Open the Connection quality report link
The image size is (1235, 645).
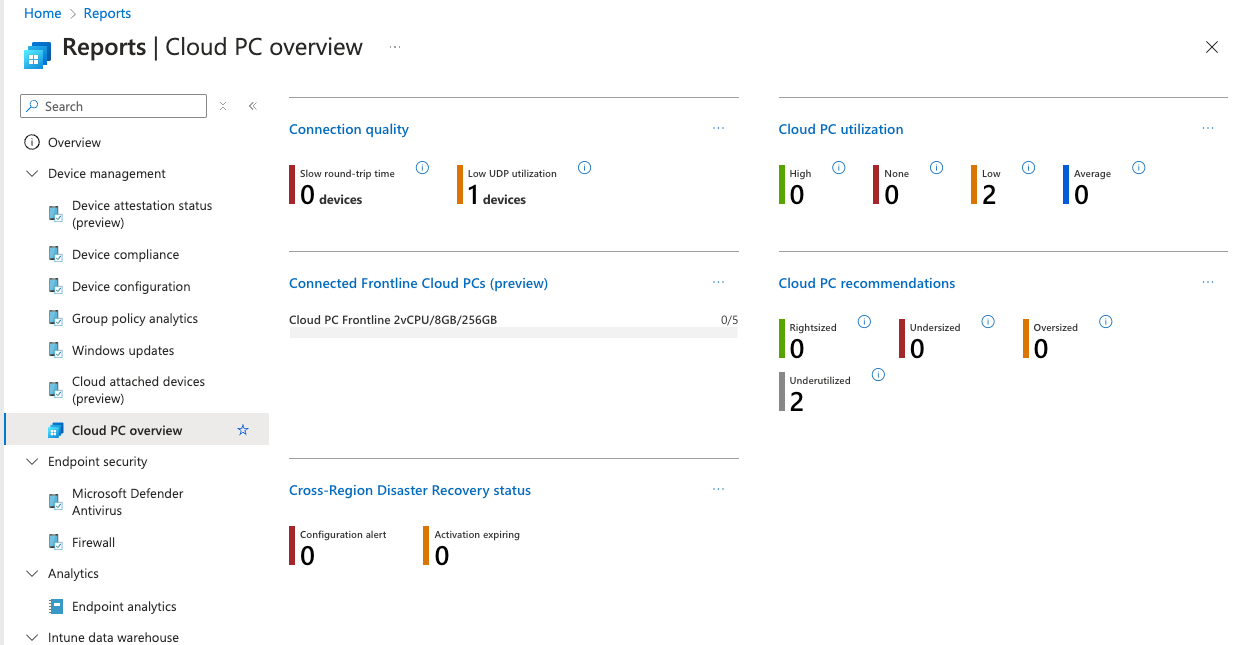point(349,129)
